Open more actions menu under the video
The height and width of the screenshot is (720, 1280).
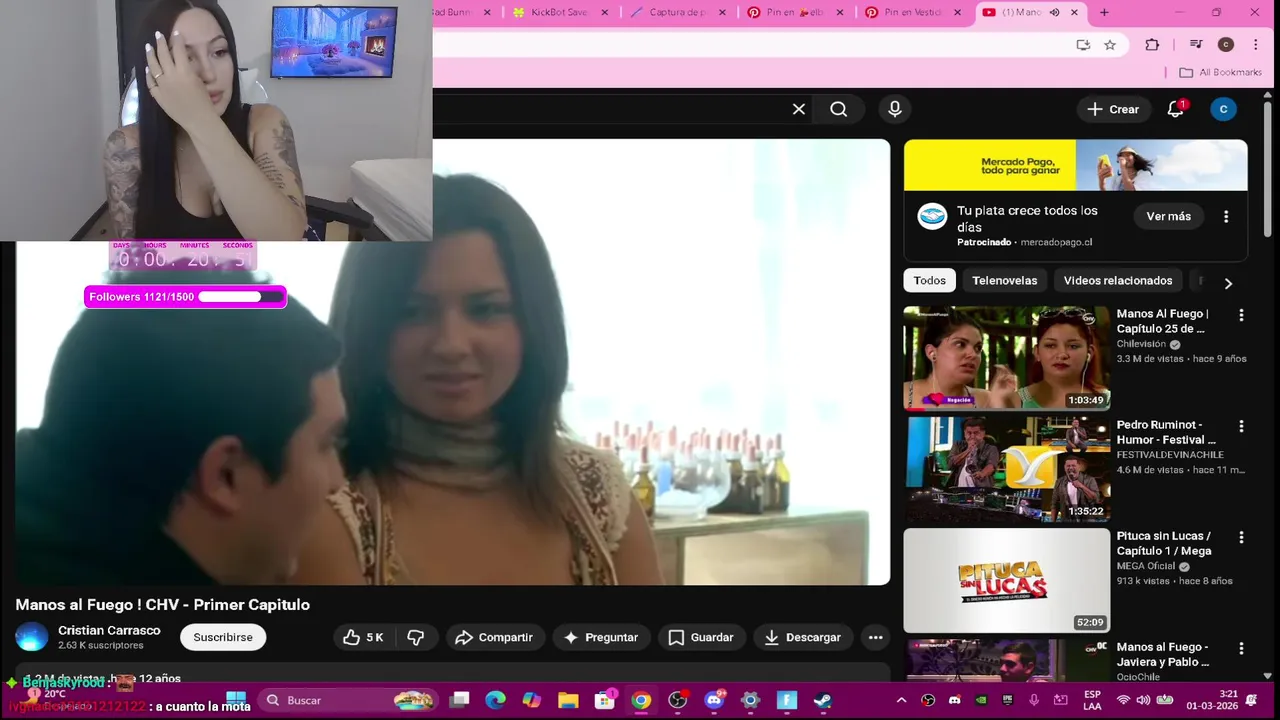(876, 637)
